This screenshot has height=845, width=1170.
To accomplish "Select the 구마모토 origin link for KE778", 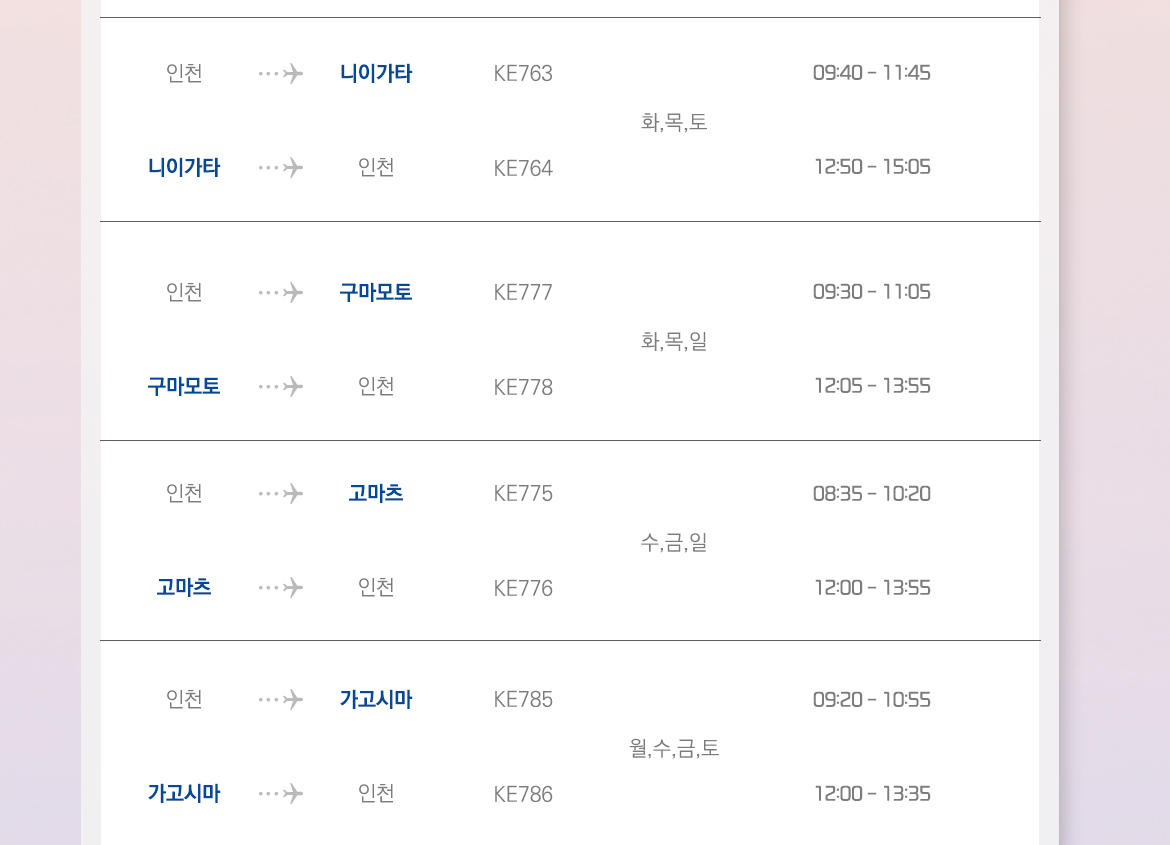I will 184,387.
